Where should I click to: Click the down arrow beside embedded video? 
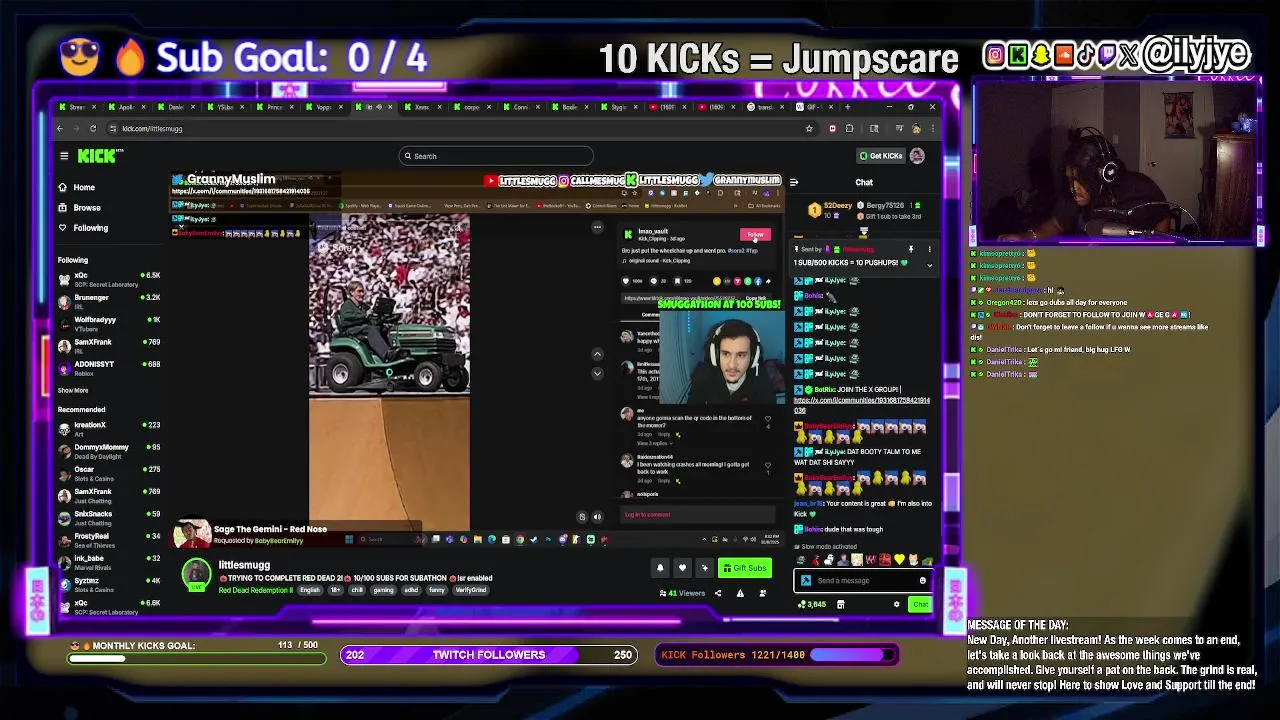(597, 372)
